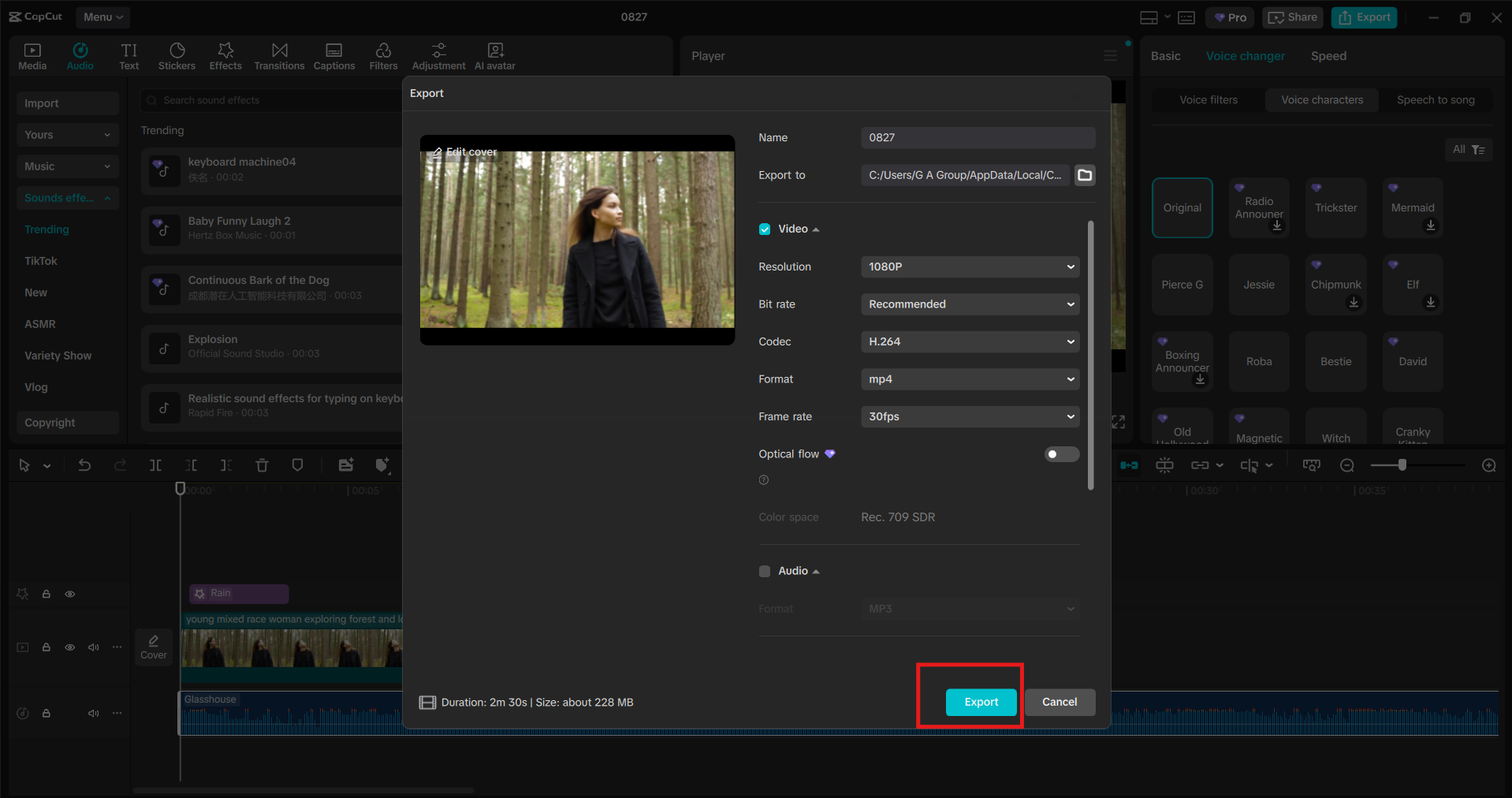This screenshot has height=798, width=1512.
Task: Select the TikTok sound category
Action: 41,261
